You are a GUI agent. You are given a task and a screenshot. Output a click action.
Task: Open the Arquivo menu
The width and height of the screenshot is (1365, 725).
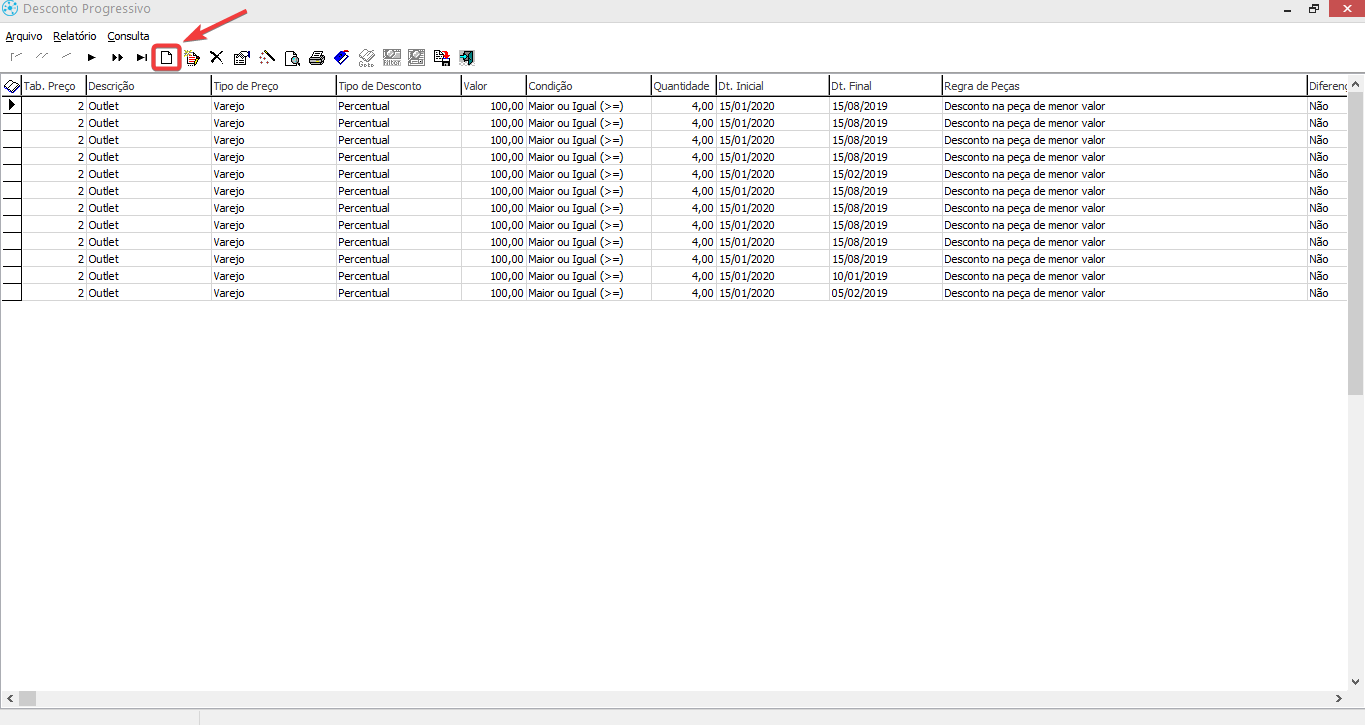pos(24,36)
